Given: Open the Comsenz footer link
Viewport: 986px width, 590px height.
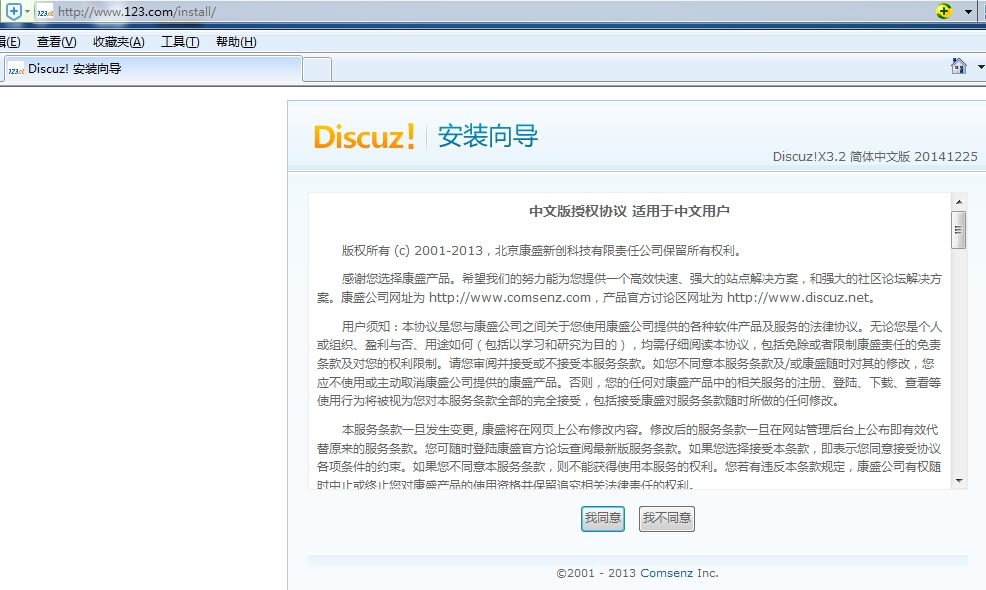Looking at the screenshot, I should [666, 573].
